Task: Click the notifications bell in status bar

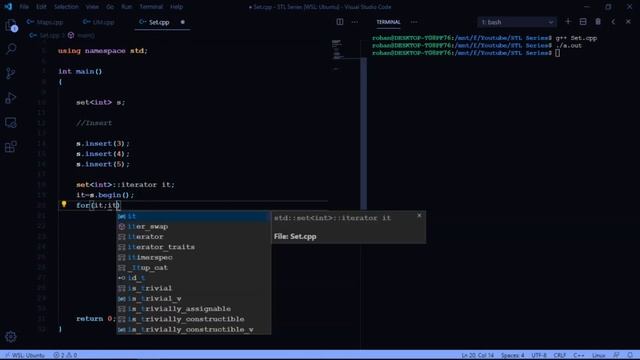Action: pyautogui.click(x=630, y=355)
